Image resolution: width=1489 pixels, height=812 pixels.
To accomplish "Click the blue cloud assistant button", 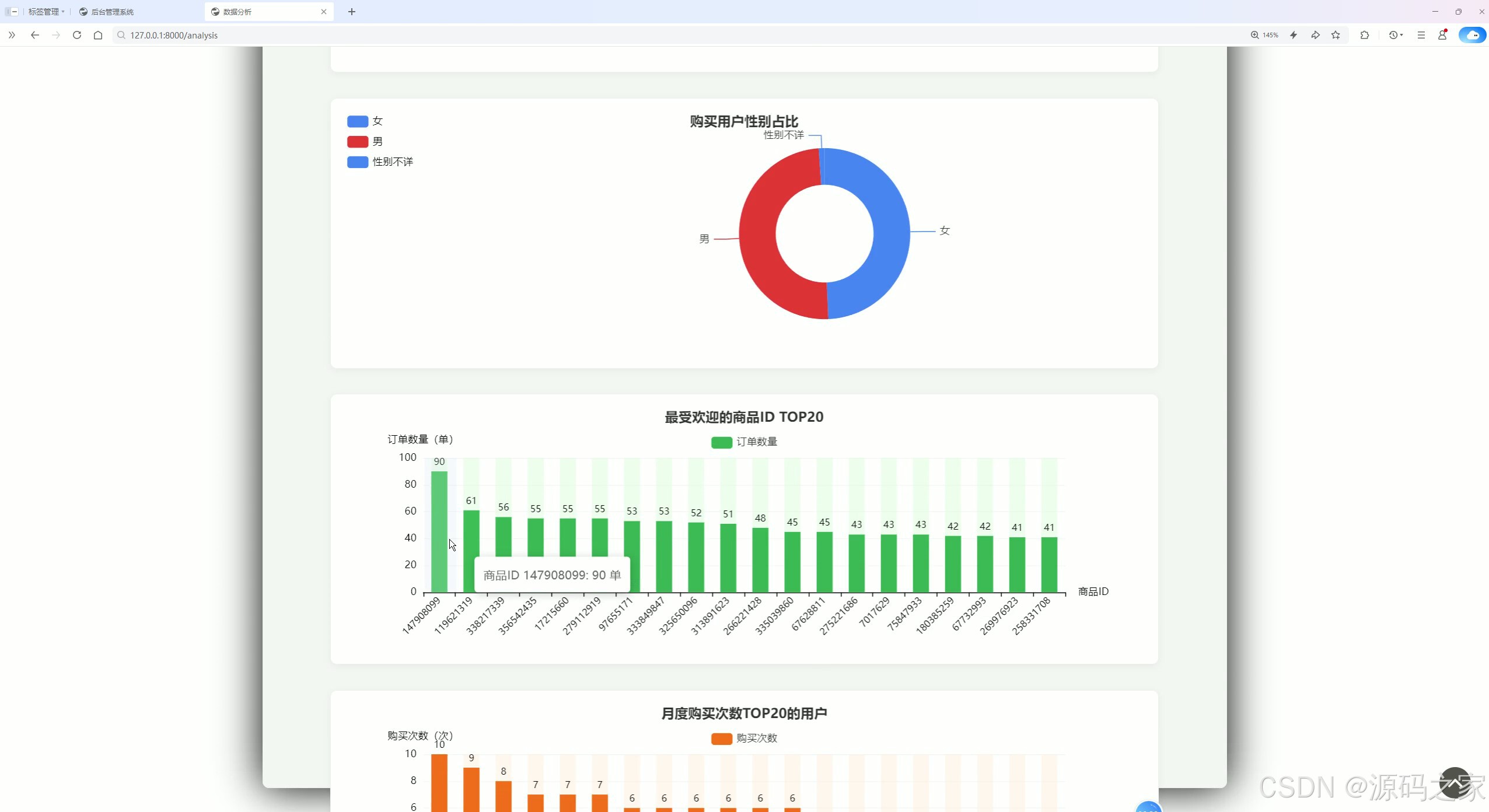I will [1472, 35].
